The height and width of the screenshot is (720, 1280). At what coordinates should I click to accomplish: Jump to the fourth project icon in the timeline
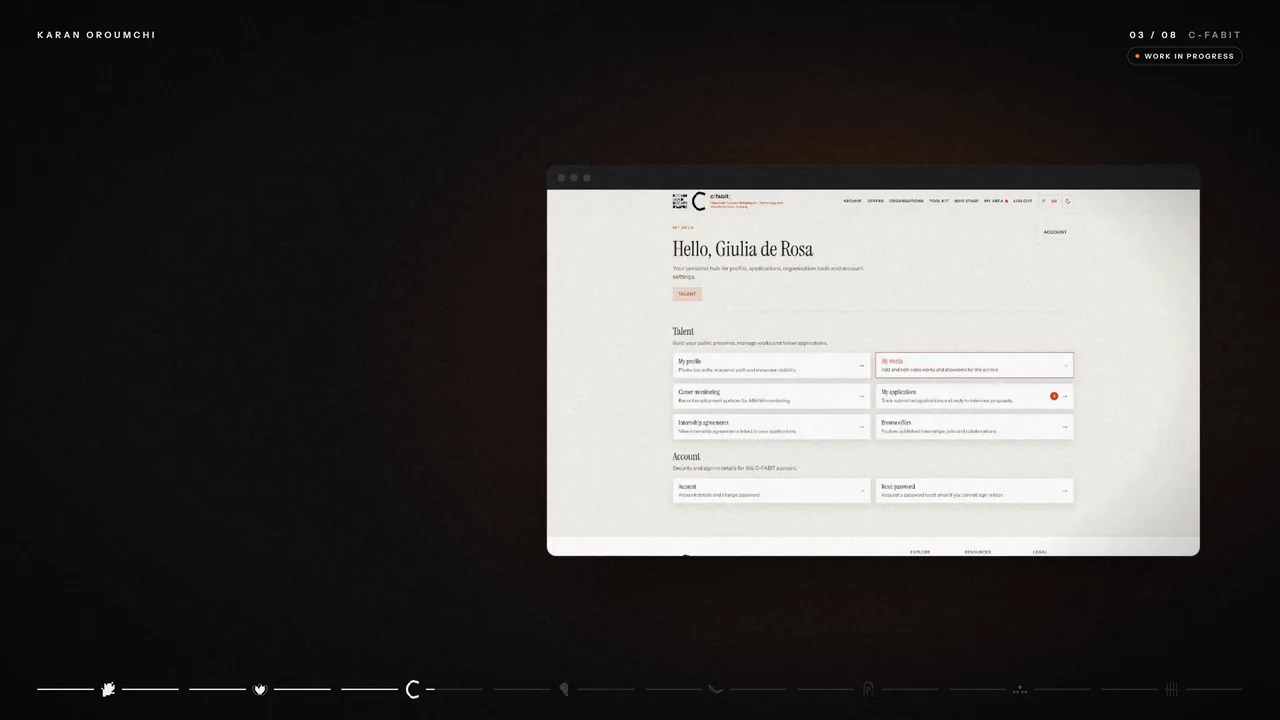point(564,689)
